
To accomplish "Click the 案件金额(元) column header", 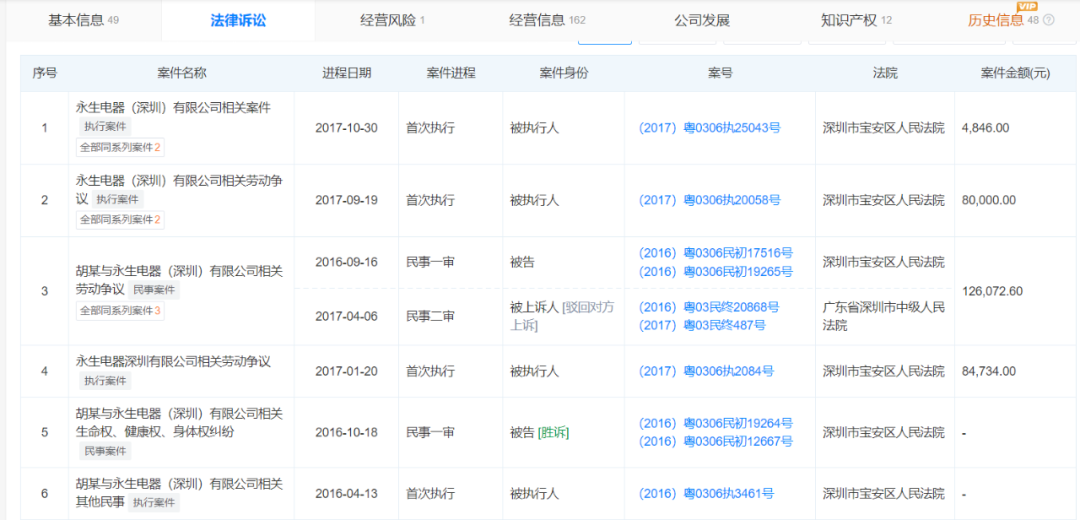I will point(1015,73).
